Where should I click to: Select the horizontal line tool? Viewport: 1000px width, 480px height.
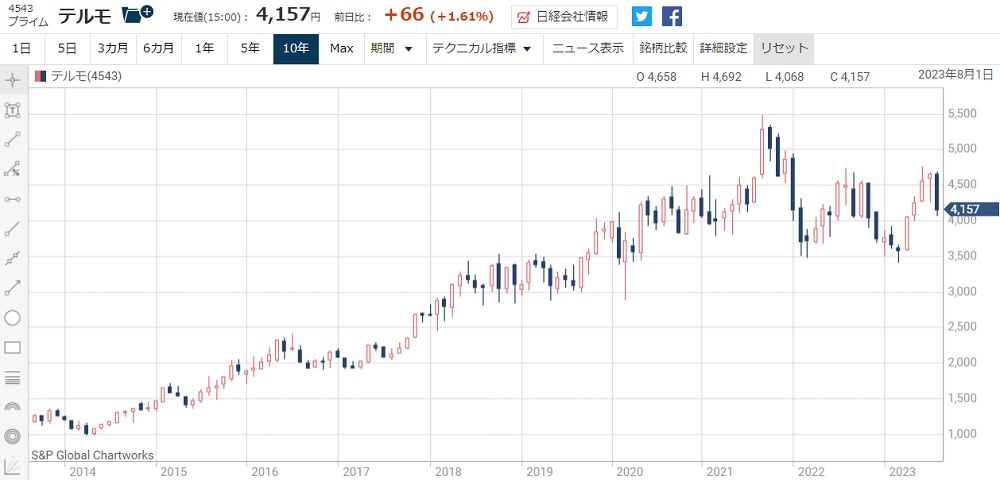click(13, 199)
